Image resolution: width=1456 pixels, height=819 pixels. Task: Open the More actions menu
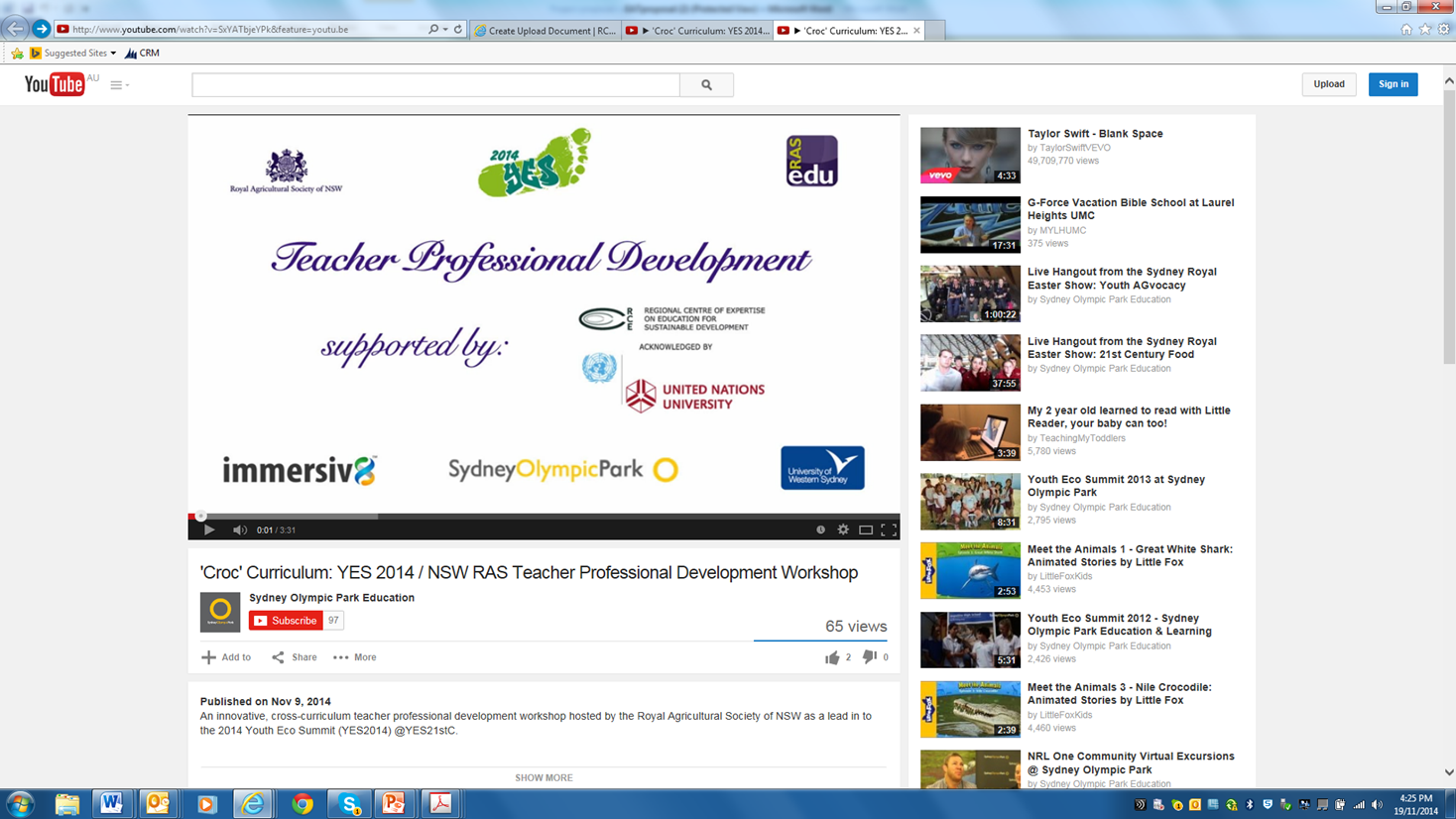[x=355, y=657]
